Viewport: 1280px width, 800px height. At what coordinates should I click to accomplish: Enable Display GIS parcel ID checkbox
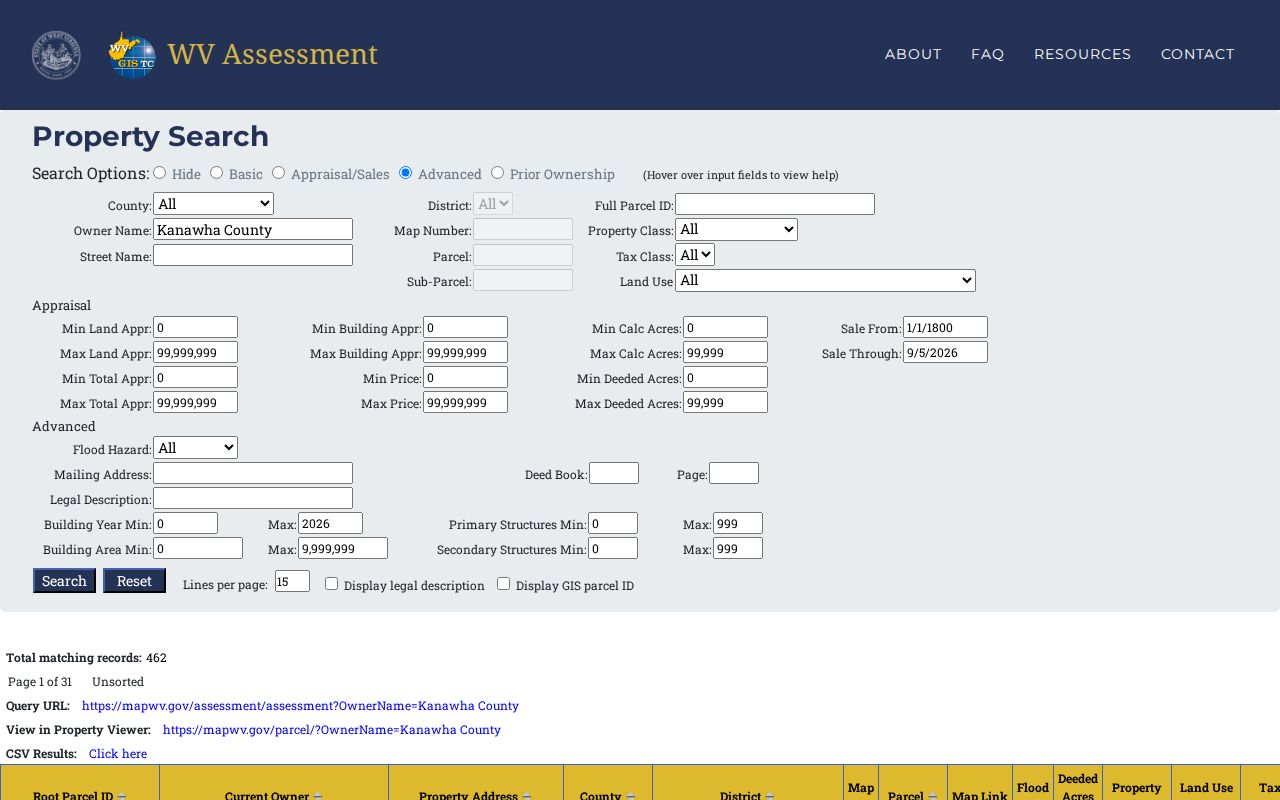coord(503,584)
